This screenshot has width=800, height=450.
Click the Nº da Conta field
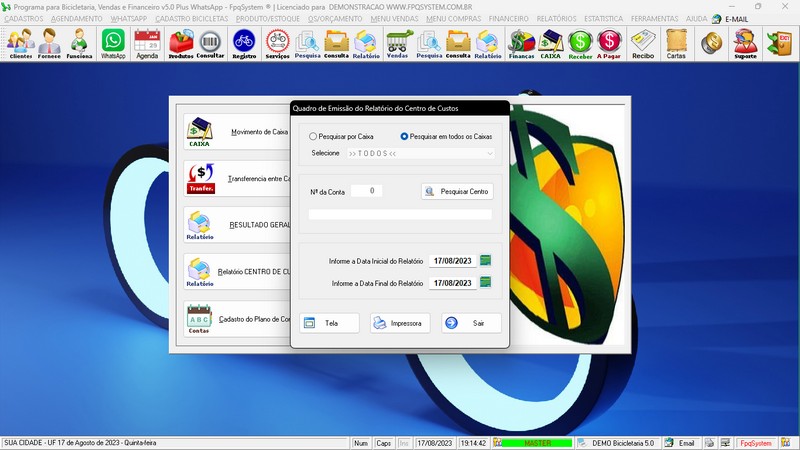coord(366,191)
